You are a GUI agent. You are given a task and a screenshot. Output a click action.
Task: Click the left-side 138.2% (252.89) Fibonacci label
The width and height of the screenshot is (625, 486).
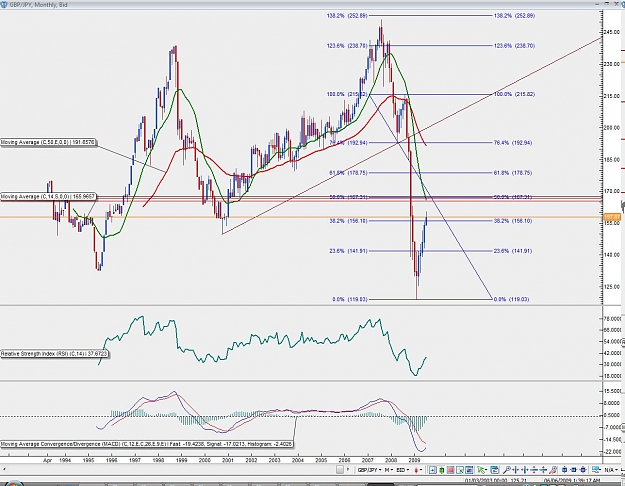[x=347, y=16]
